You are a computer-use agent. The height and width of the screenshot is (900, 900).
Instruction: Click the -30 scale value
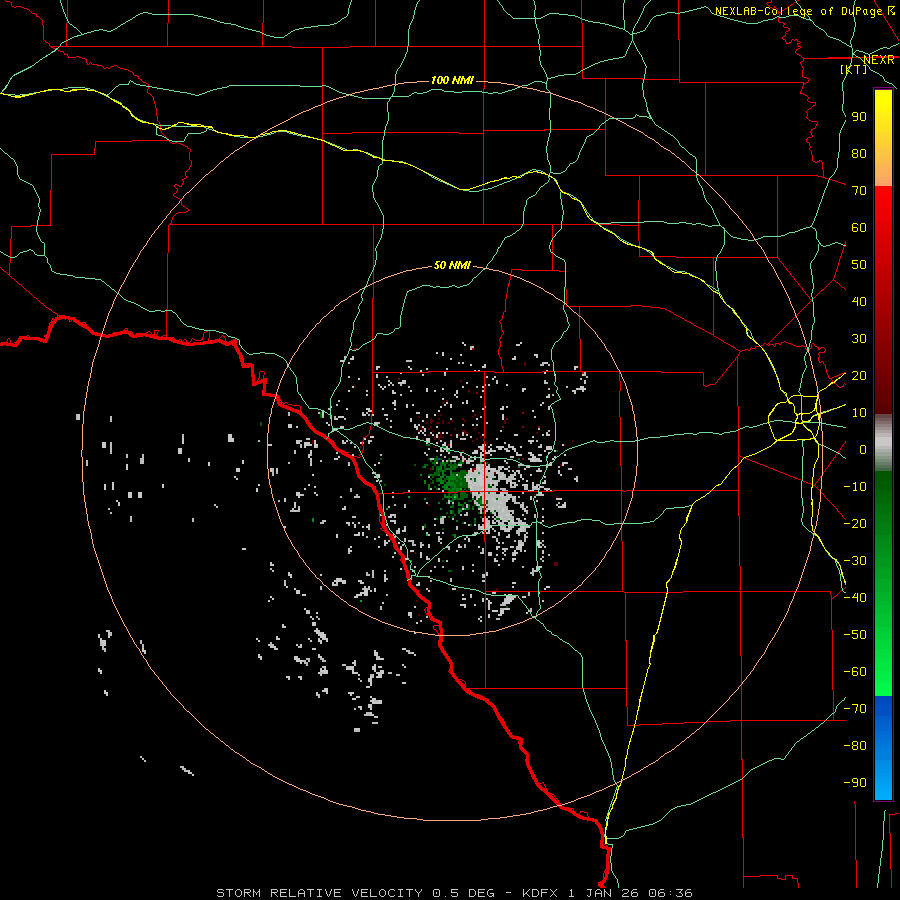pyautogui.click(x=855, y=561)
